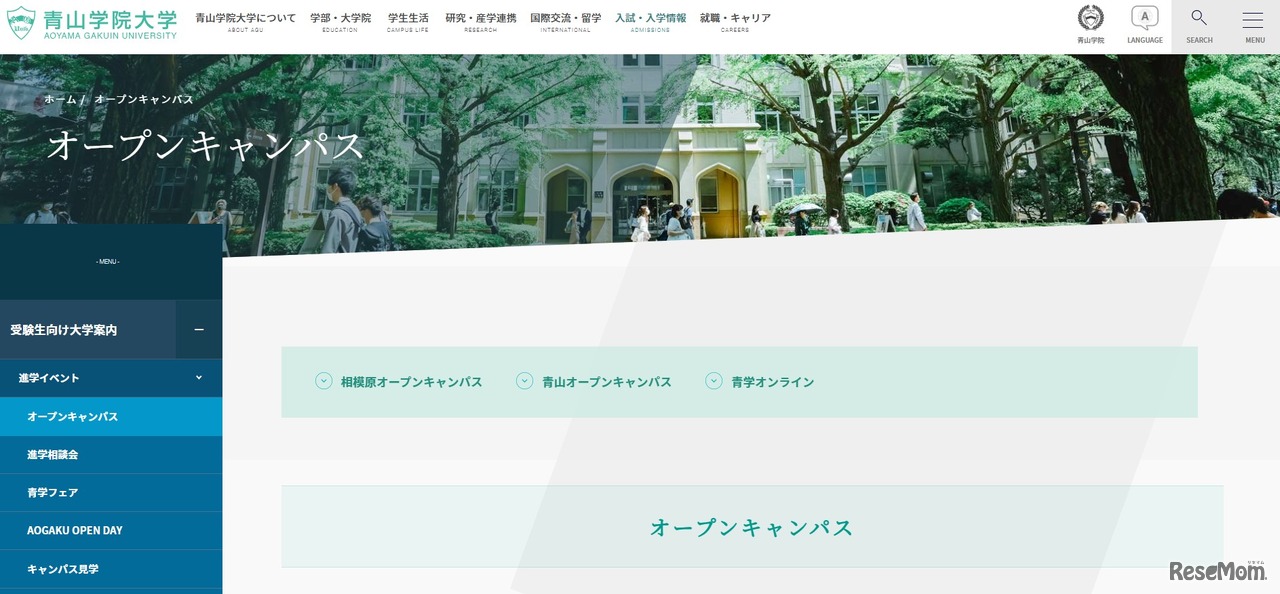Open 学生生活 menu

point(408,22)
